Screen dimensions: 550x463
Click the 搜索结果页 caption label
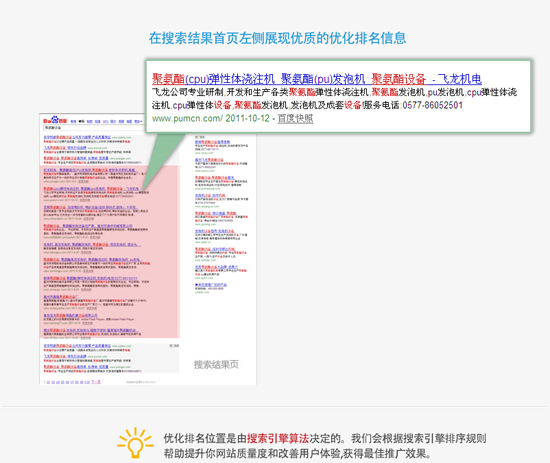click(x=216, y=364)
